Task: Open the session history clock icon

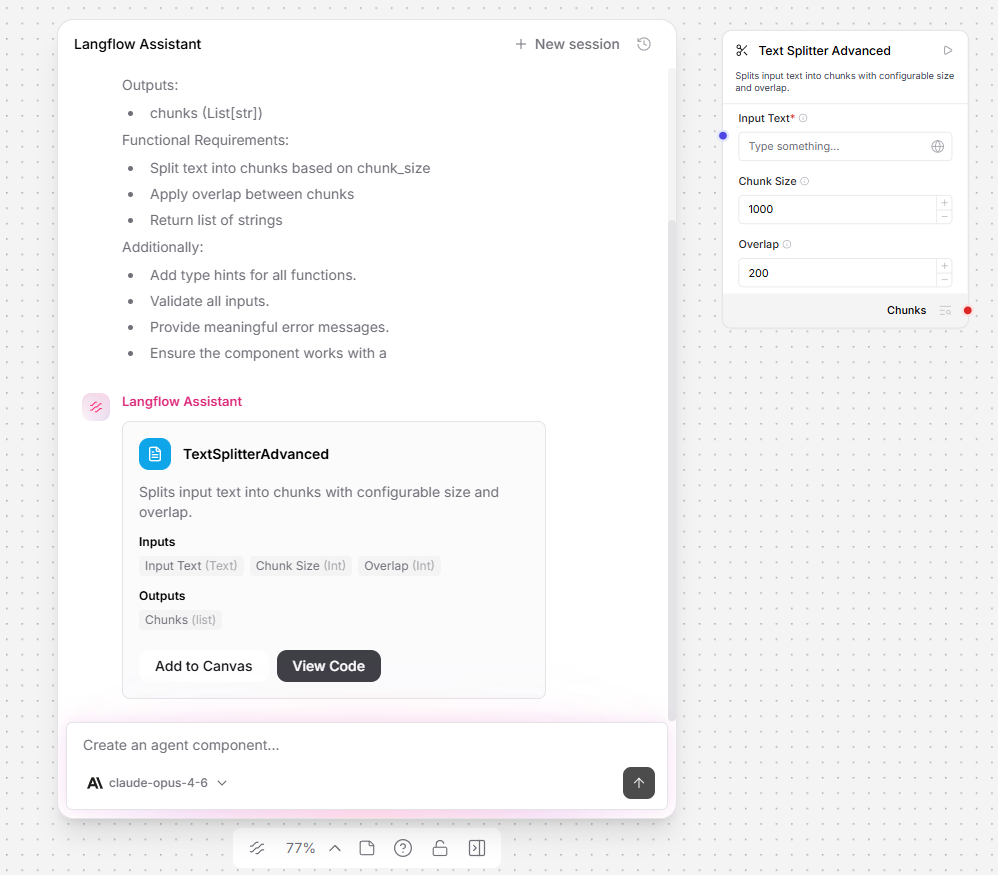Action: click(x=644, y=44)
